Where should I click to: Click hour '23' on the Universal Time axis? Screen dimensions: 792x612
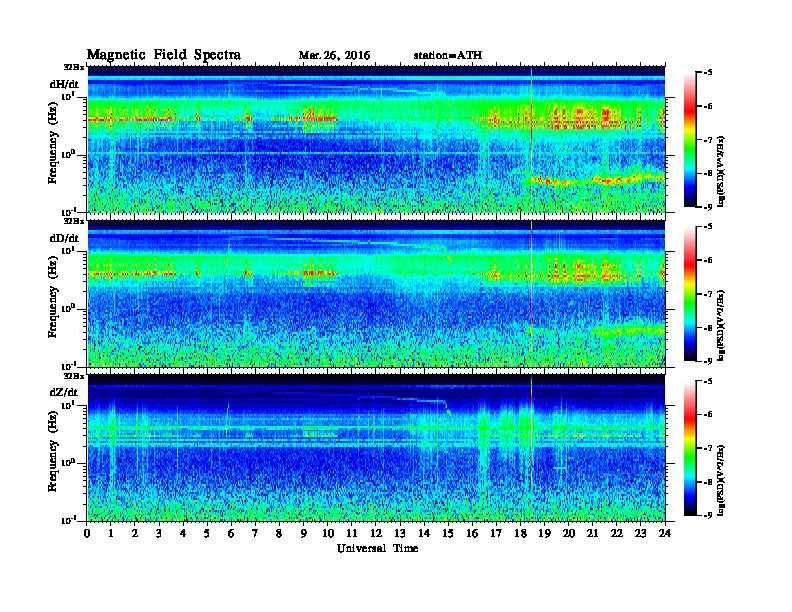(x=640, y=534)
